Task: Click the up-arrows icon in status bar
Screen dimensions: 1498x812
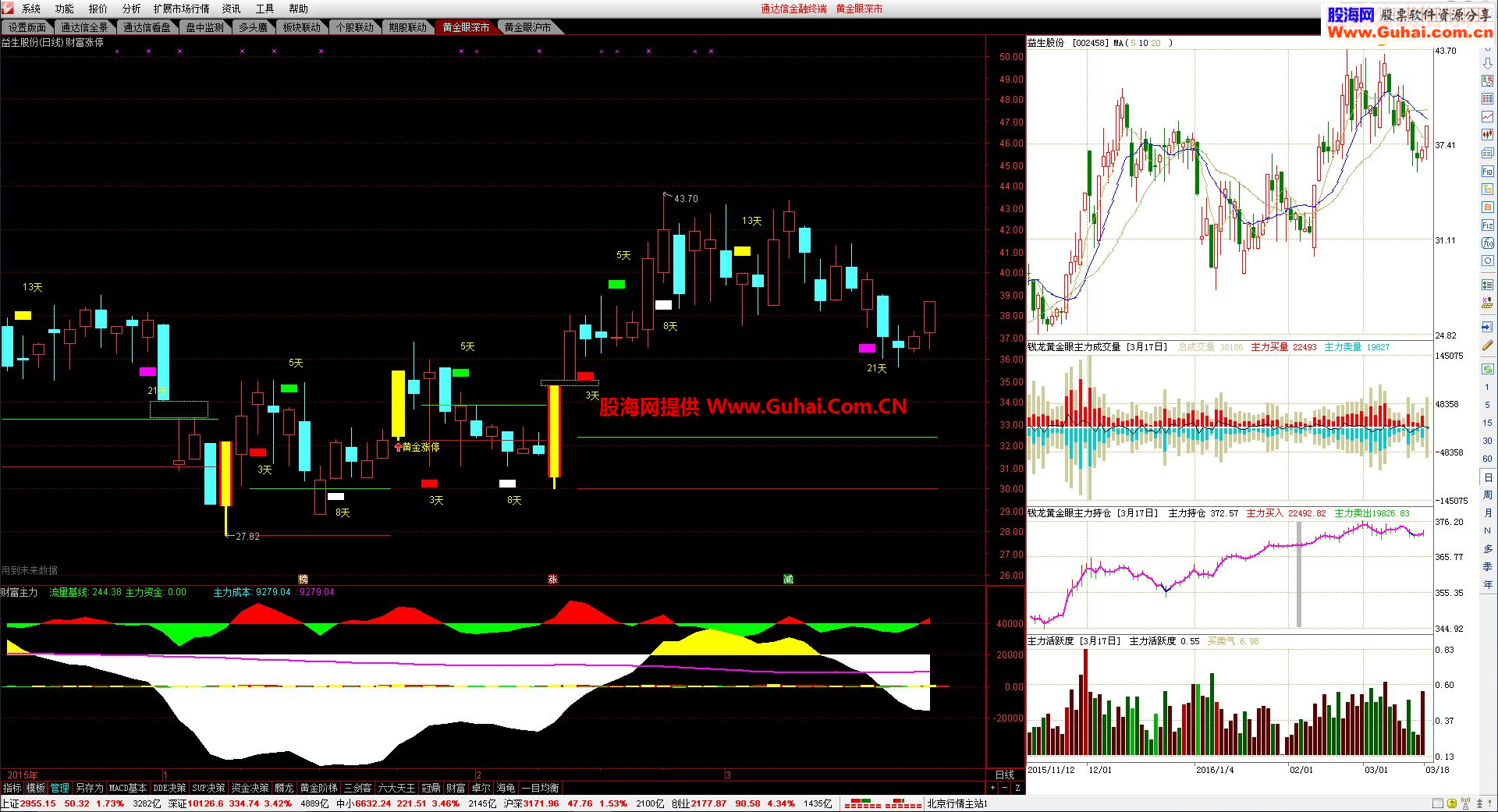Action: click(1479, 803)
